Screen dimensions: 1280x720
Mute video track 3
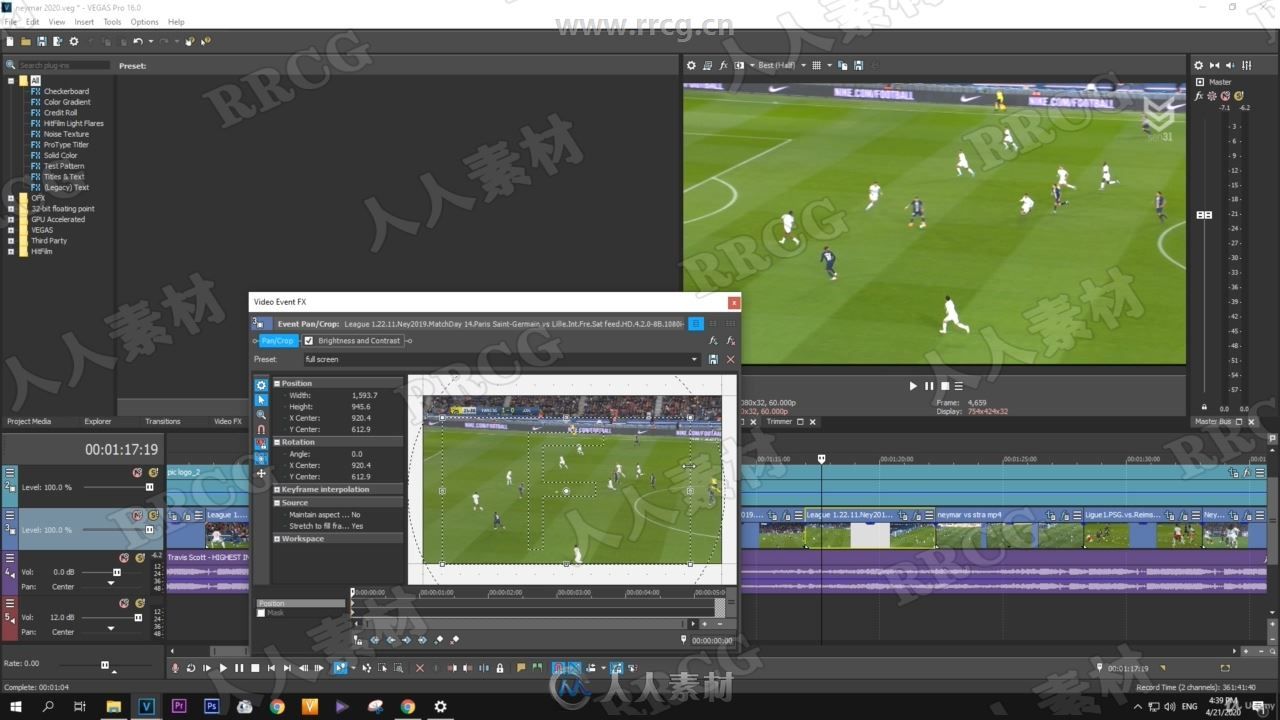(x=138, y=515)
